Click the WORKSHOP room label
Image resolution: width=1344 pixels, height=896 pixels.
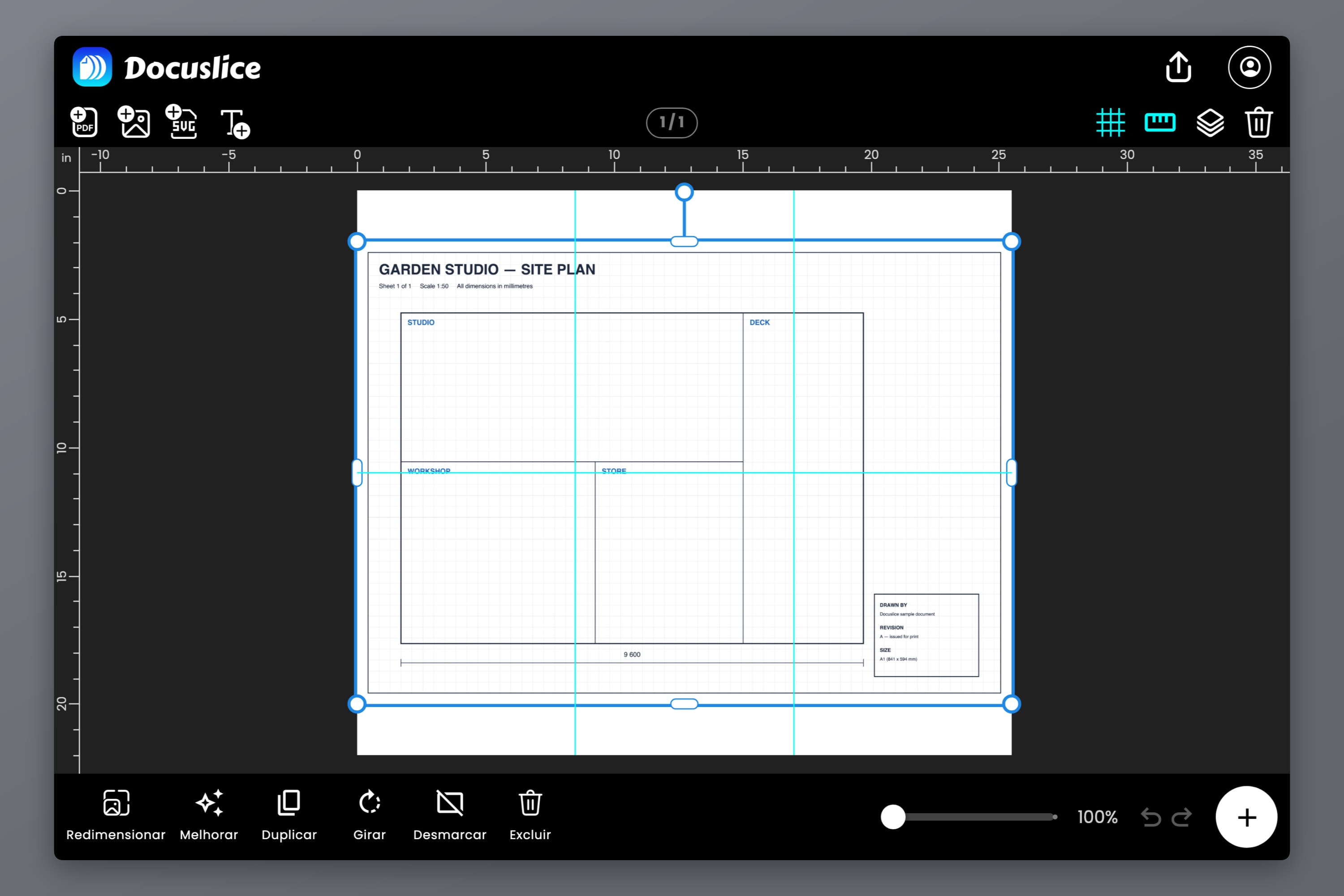coord(429,471)
